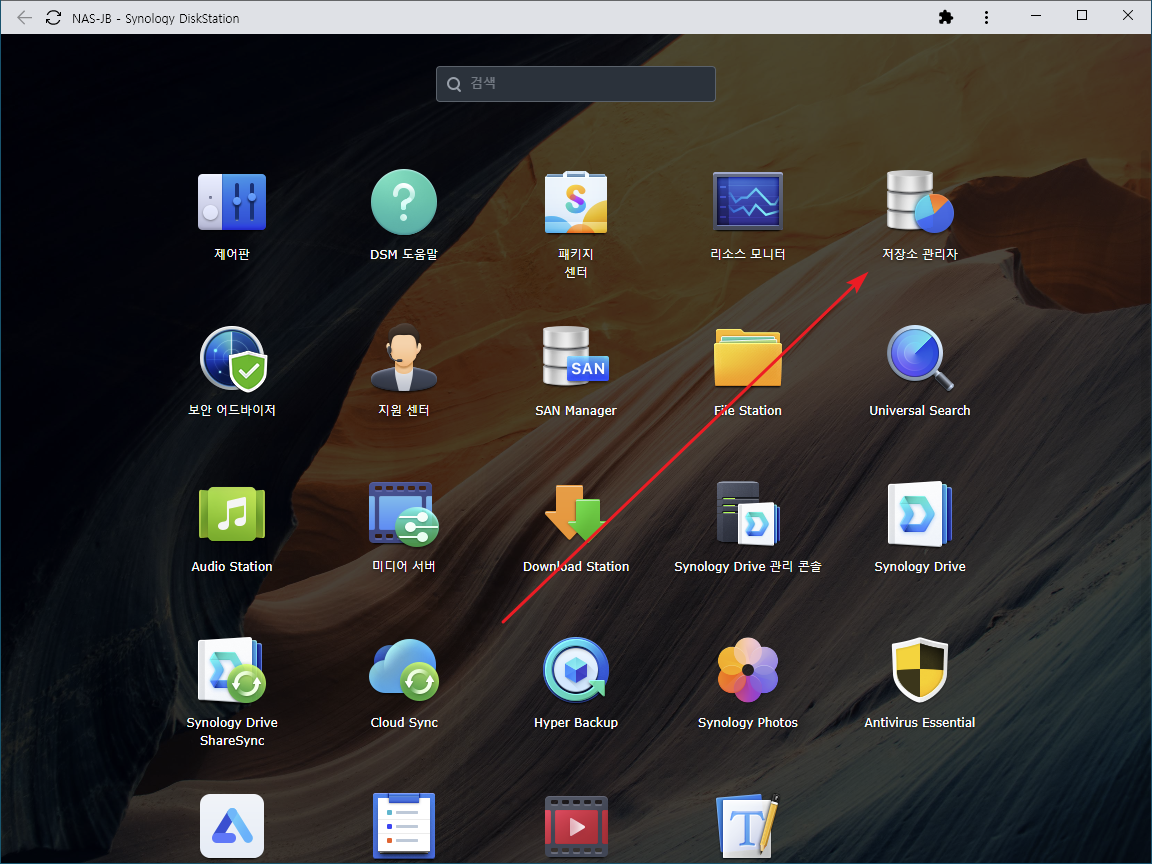This screenshot has width=1152, height=864.
Task: Open 저장소 관리자 (Storage Manager)
Action: (919, 201)
